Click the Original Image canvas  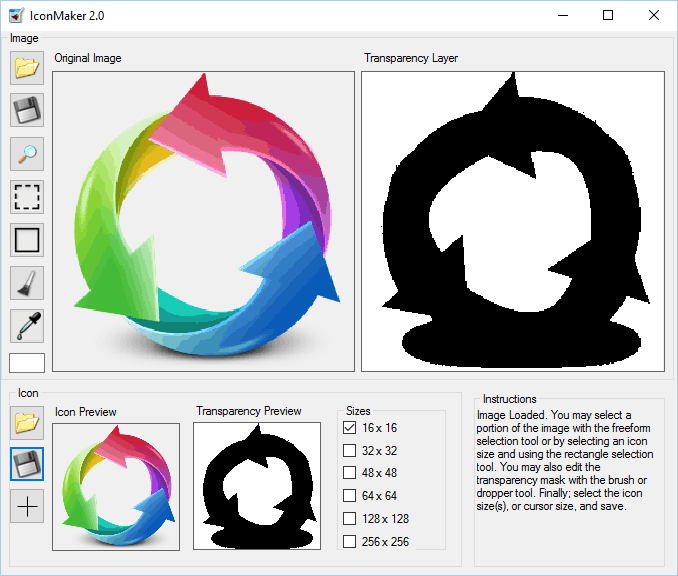point(203,221)
